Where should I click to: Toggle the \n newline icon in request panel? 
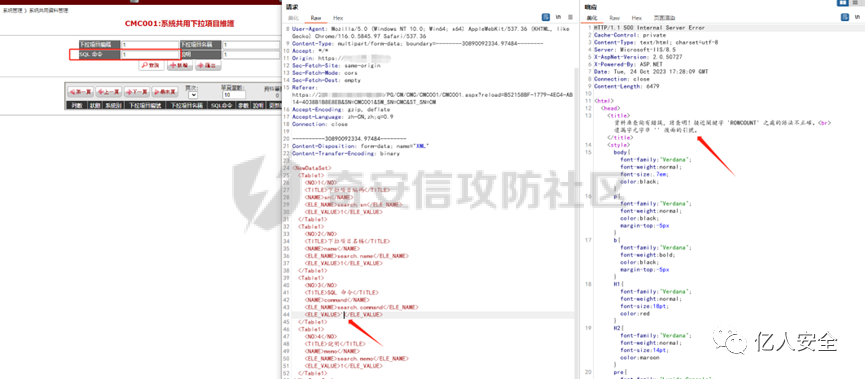(558, 18)
